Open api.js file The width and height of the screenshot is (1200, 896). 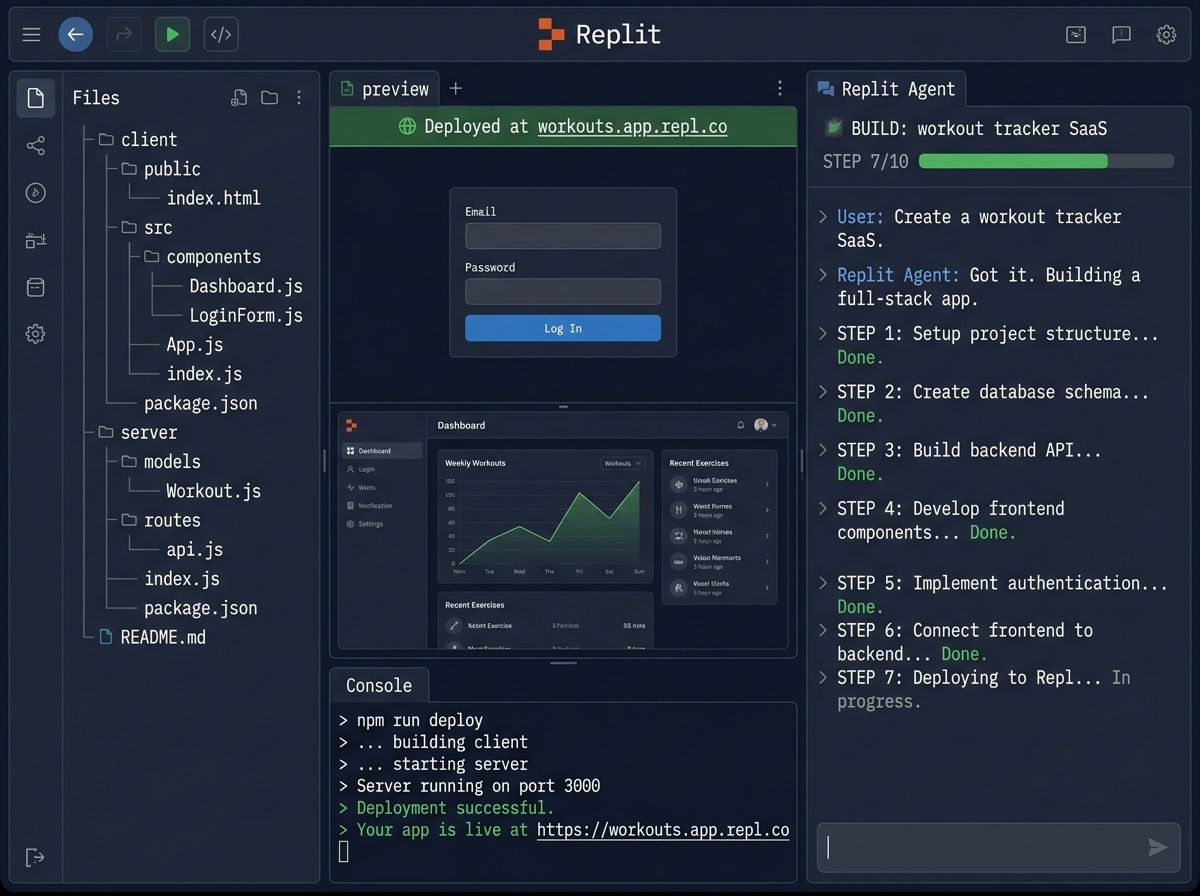coord(195,549)
